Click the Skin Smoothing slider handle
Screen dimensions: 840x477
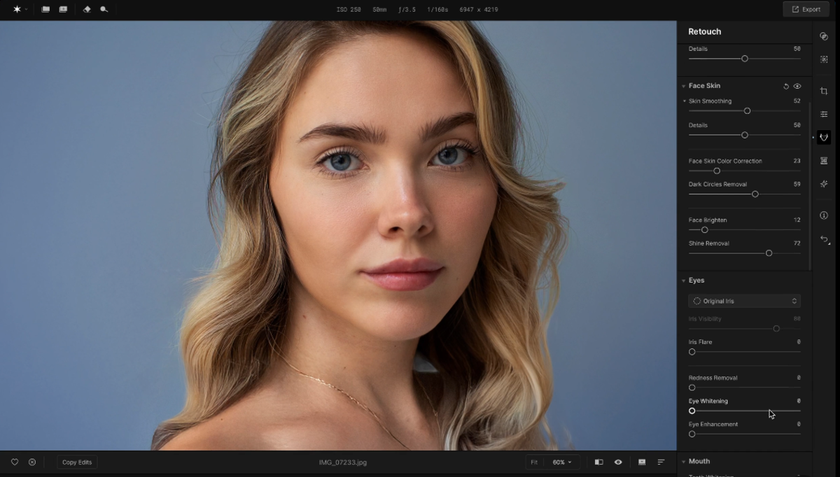[747, 111]
